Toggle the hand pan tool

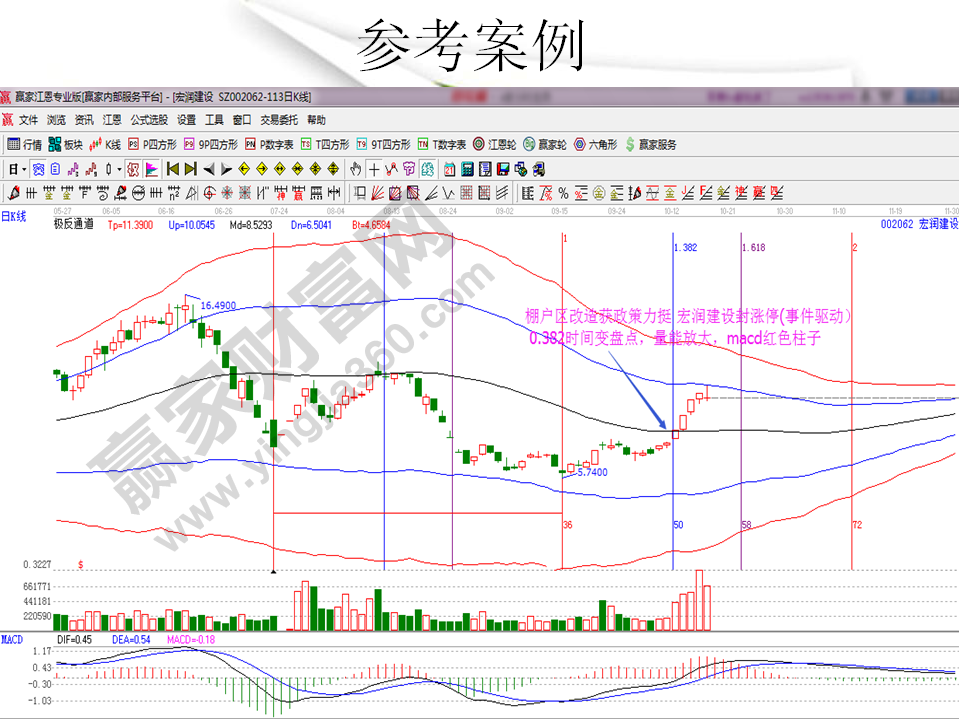[355, 170]
